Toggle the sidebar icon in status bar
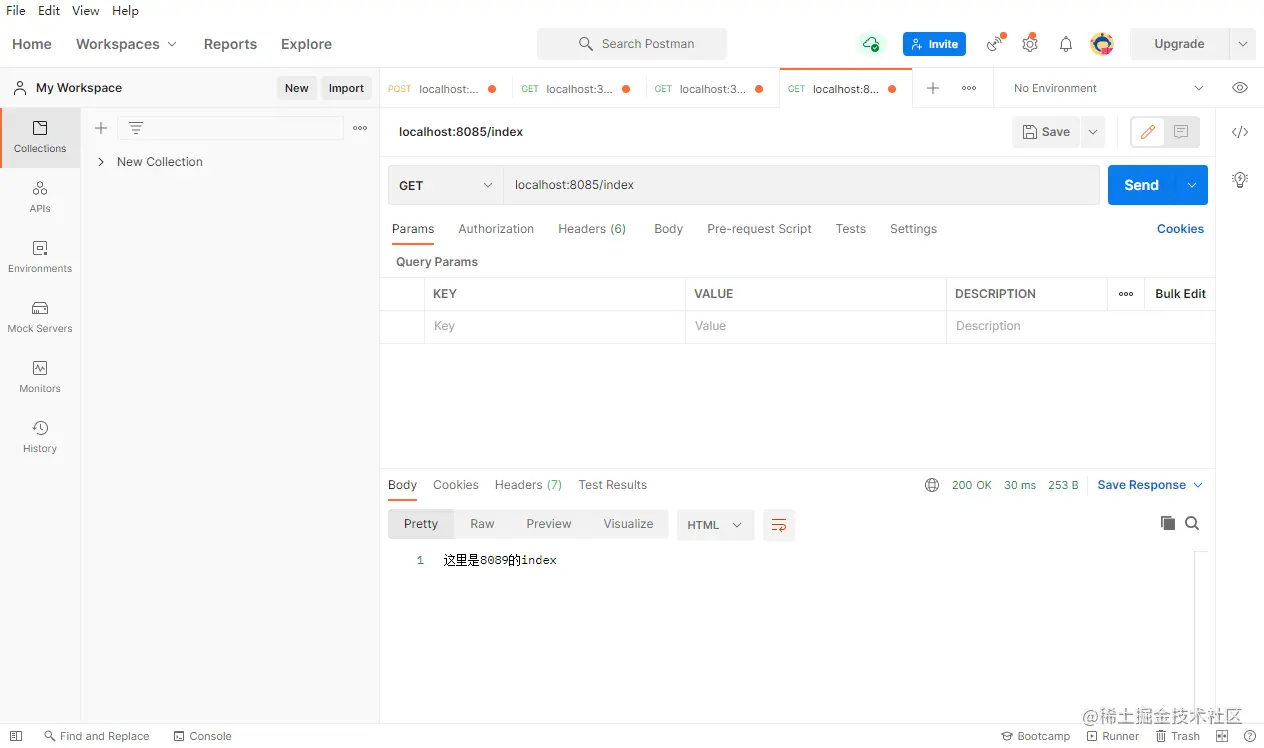The width and height of the screenshot is (1264, 748). pos(16,736)
